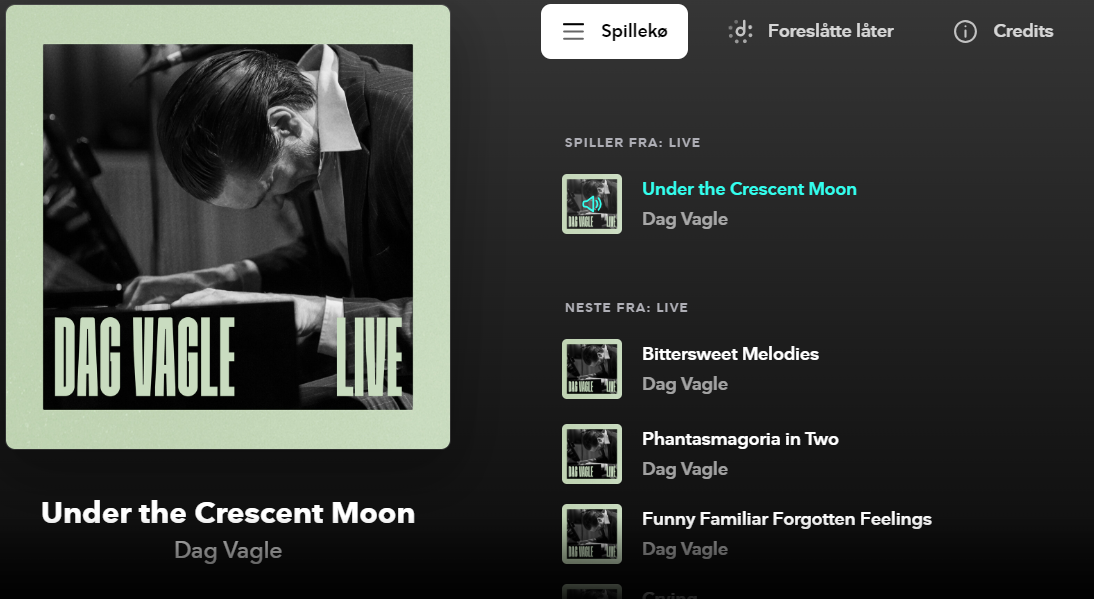The image size is (1094, 599).
Task: Open Dag Vagle under Funny Familiar Forgotten Feelings
Action: click(x=685, y=549)
